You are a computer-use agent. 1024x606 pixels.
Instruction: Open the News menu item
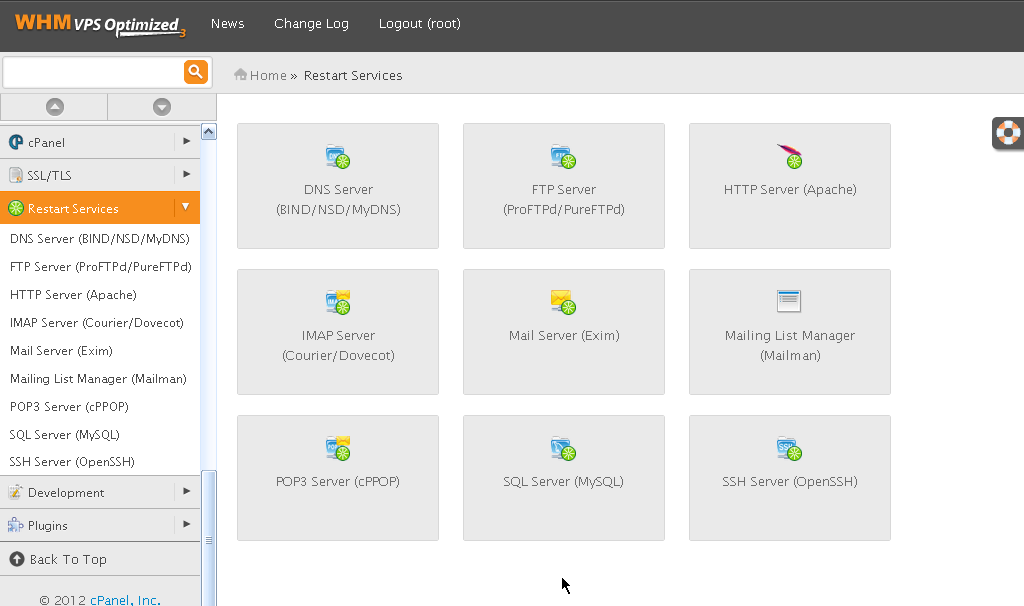tap(227, 24)
